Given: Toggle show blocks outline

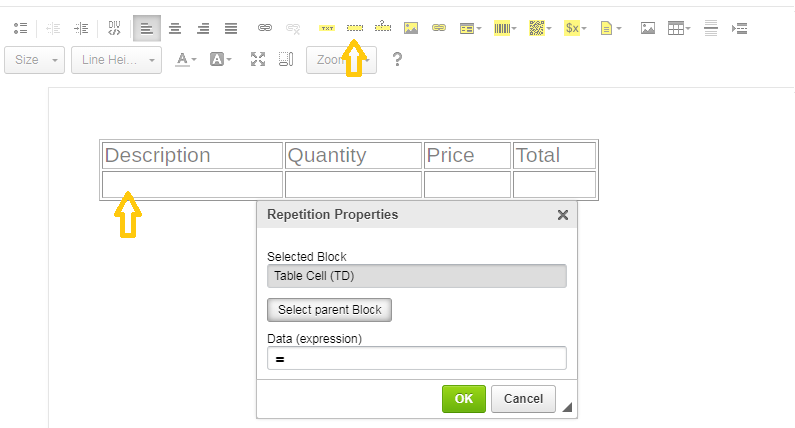Looking at the screenshot, I should pos(286,60).
